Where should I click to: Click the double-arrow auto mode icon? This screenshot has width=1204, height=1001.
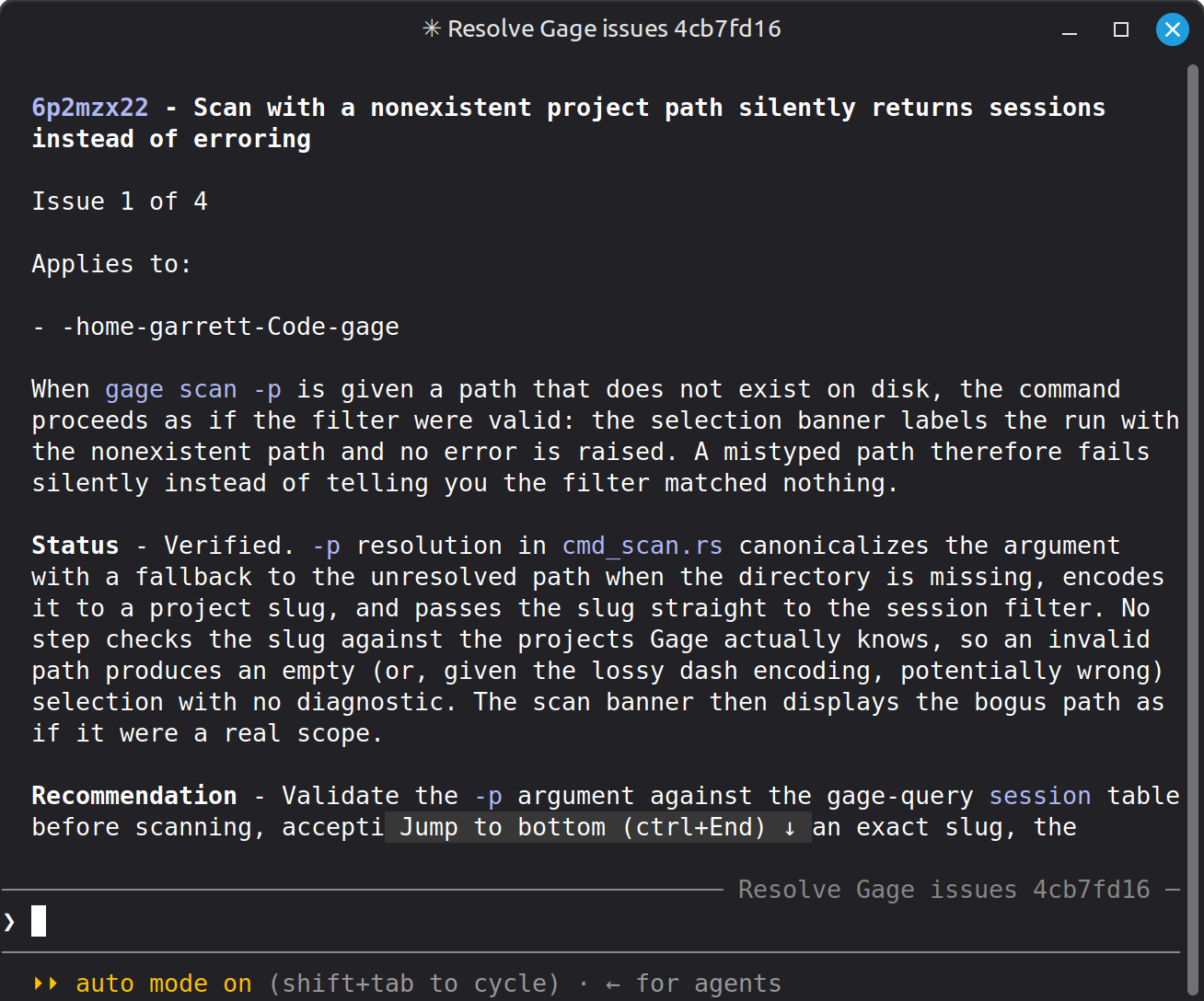[45, 984]
